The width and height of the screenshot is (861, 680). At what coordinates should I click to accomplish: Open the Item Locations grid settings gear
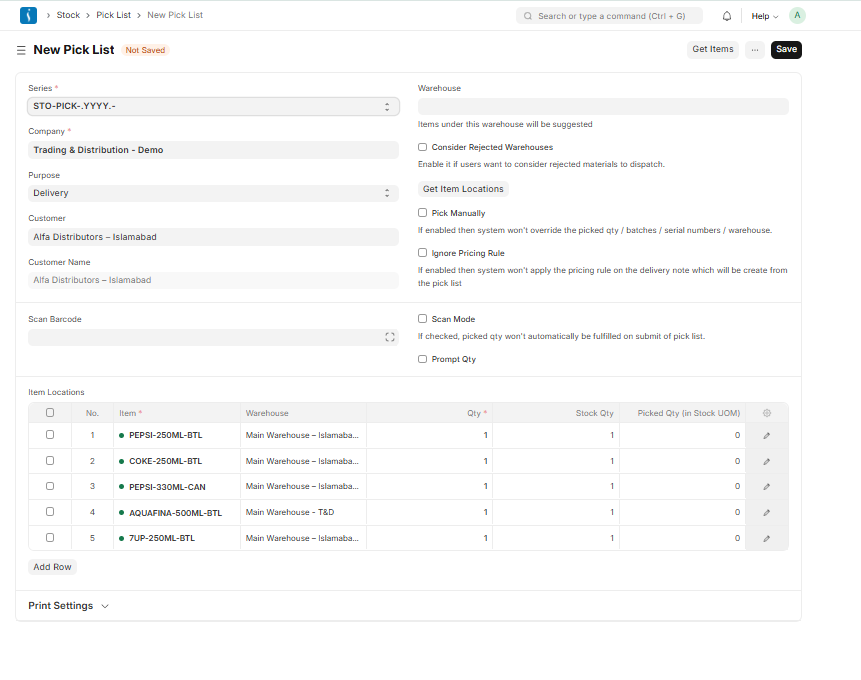point(766,413)
